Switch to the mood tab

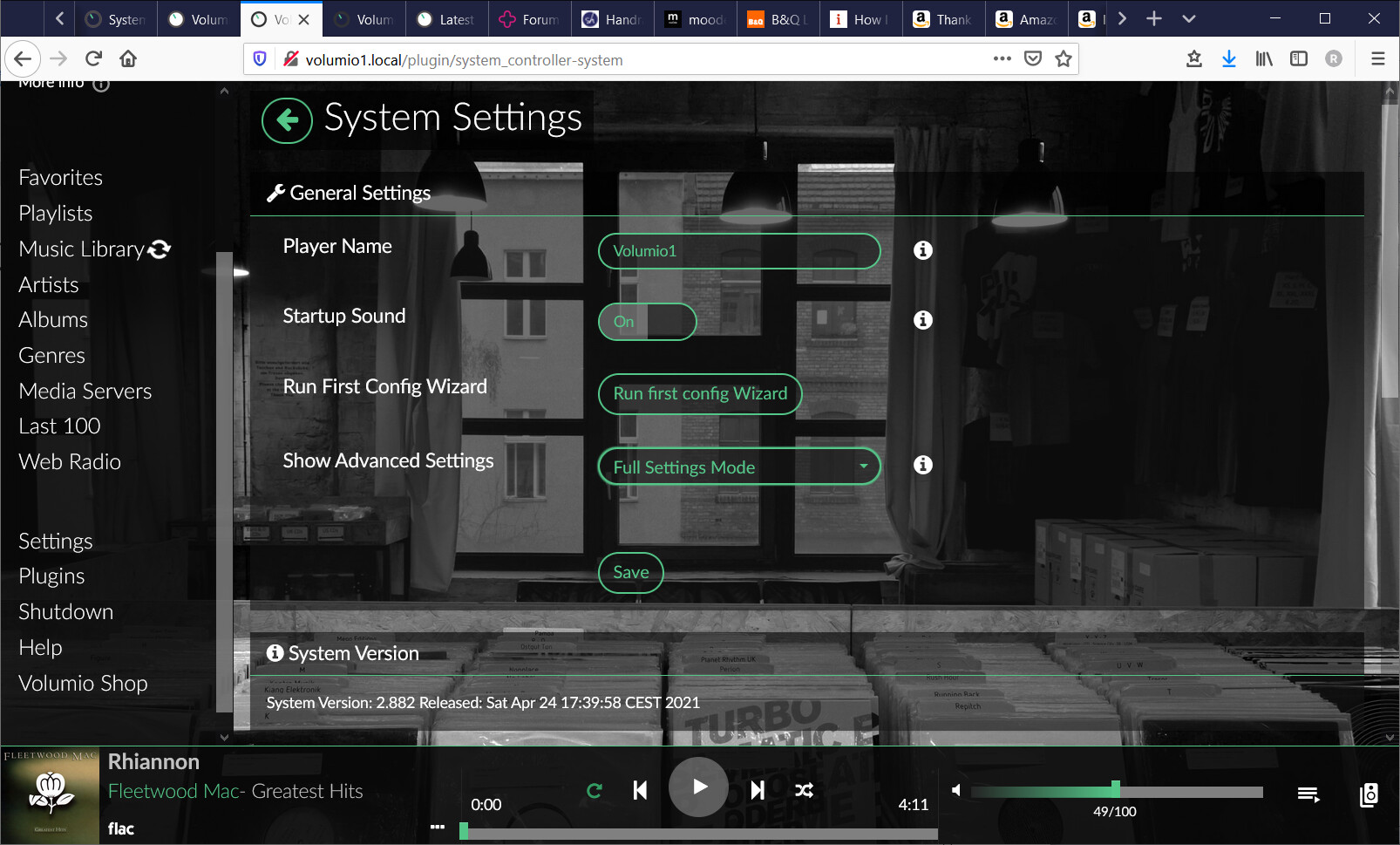tap(696, 19)
